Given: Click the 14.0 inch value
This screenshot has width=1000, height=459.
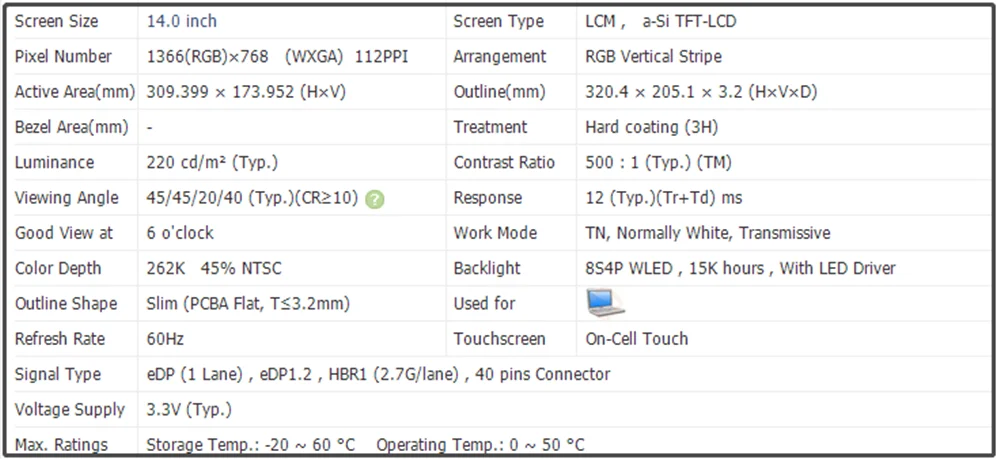Looking at the screenshot, I should click(181, 21).
